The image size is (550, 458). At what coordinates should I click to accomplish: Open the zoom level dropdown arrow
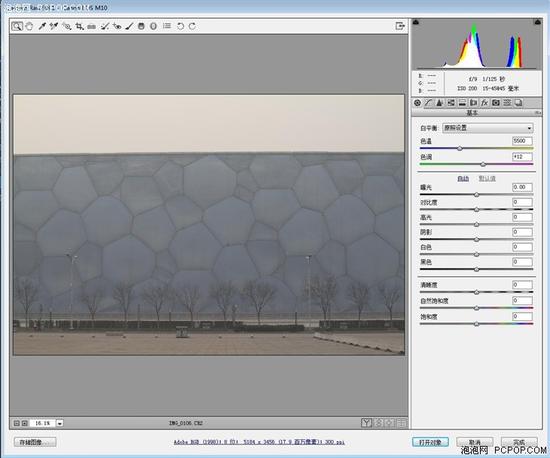60,423
